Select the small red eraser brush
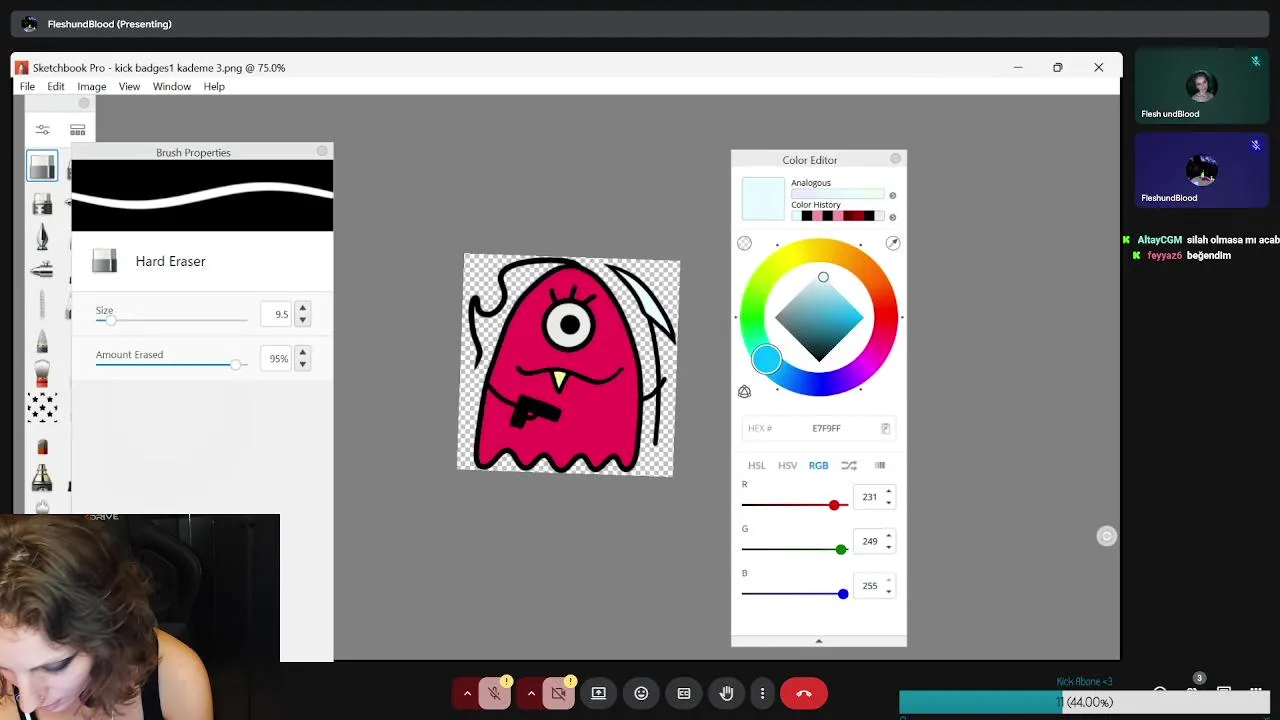The image size is (1280, 720). (42, 446)
